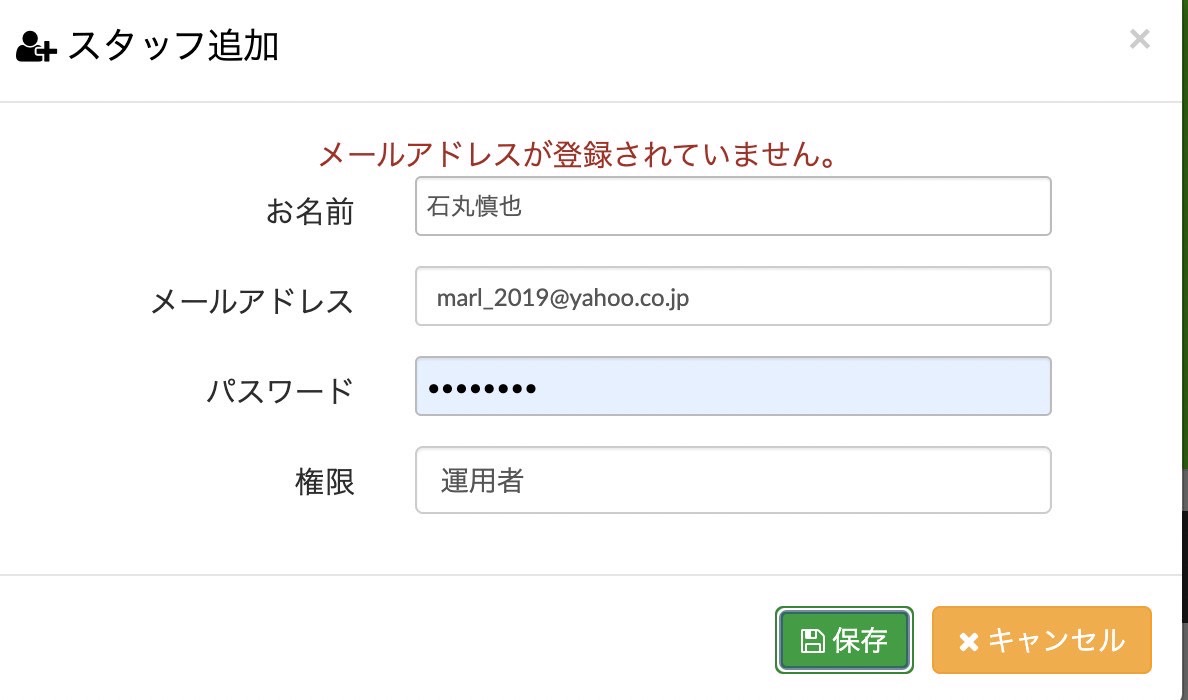Click the スタッフ追加 dialog title text
The image size is (1188, 700).
pos(174,46)
